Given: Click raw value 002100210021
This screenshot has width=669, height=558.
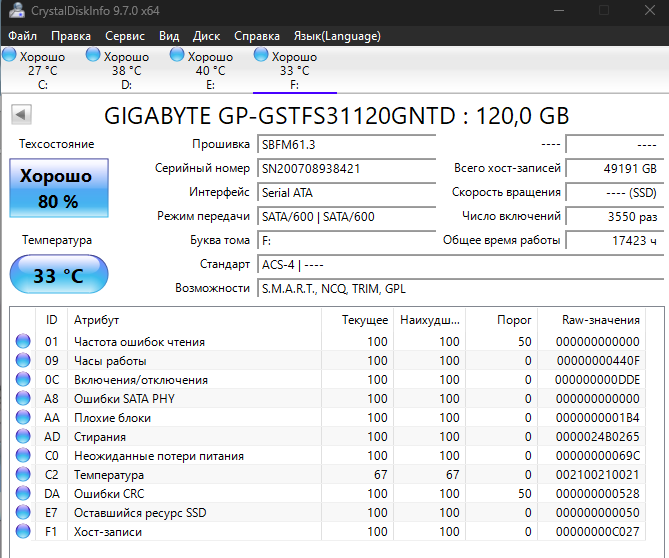Looking at the screenshot, I should pos(597,475).
